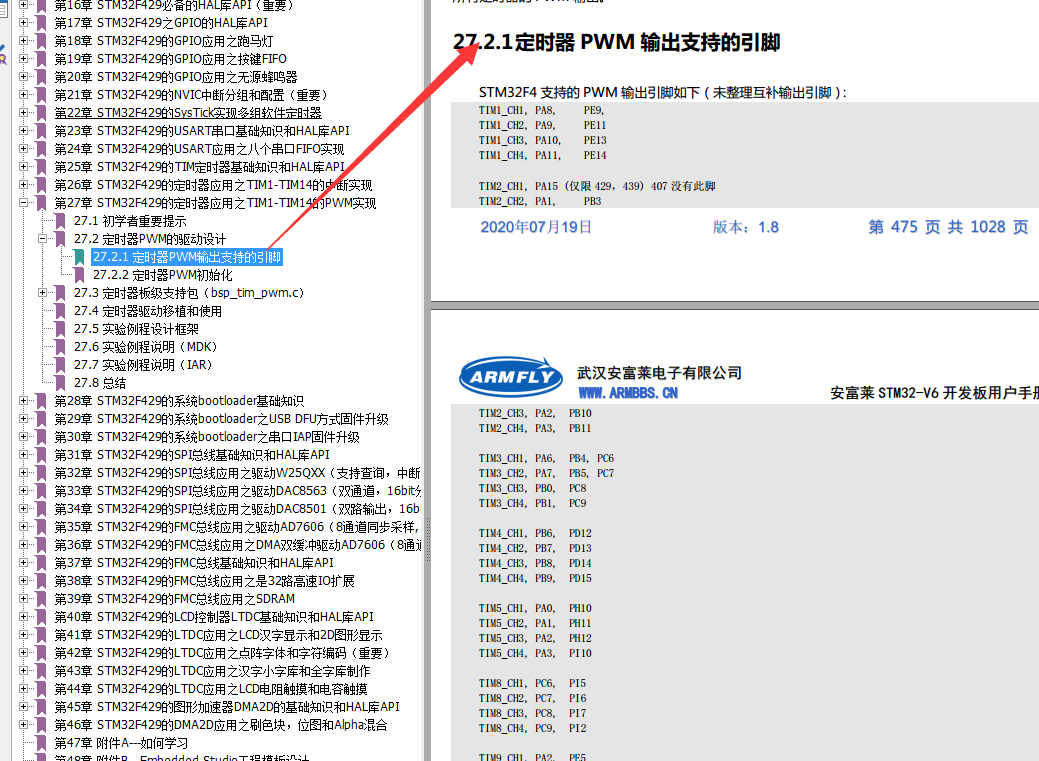The width and height of the screenshot is (1039, 761).
Task: Click the bookmark icon beside 27.1 初学者重要提示
Action: [60, 221]
